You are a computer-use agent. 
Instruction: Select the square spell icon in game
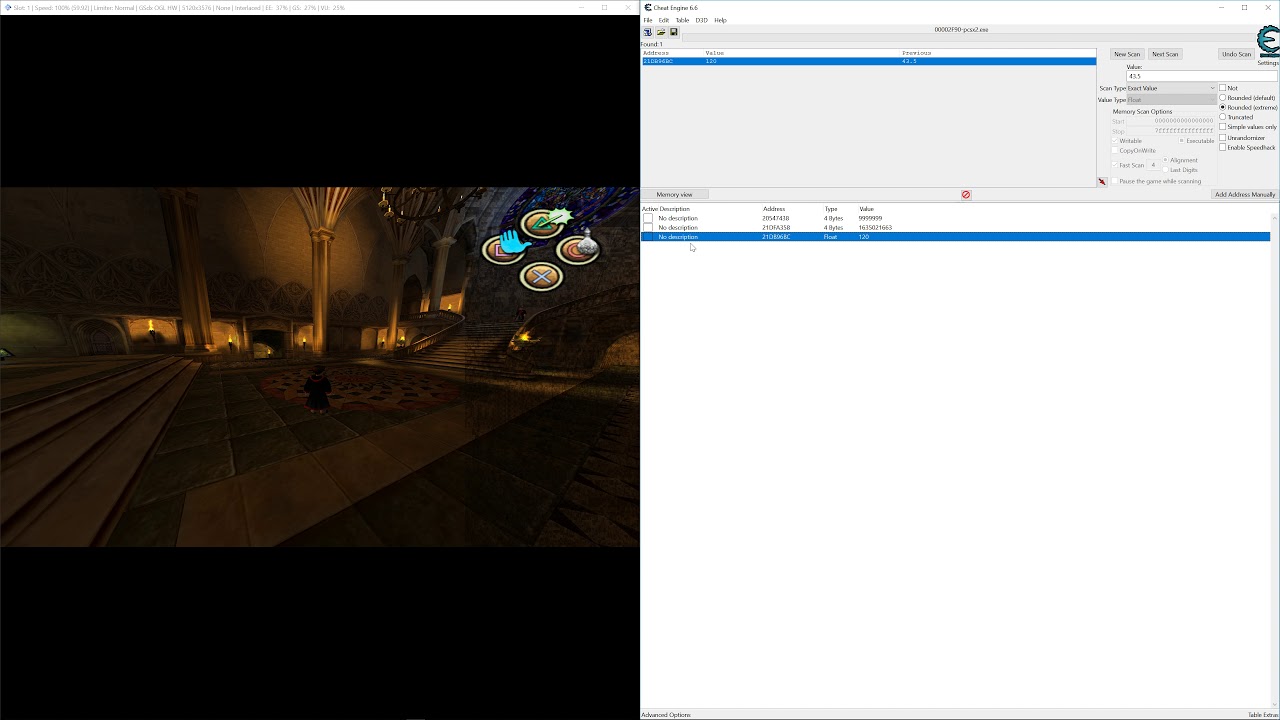(x=501, y=250)
